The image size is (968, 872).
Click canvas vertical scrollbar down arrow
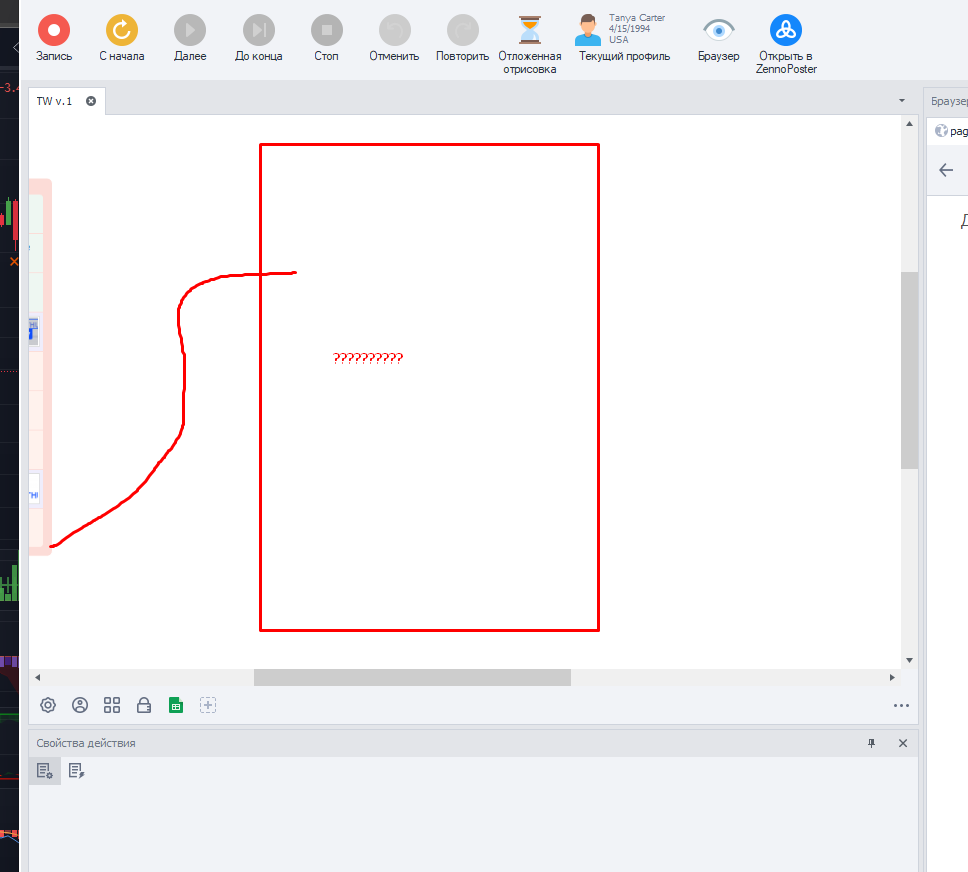tap(909, 660)
